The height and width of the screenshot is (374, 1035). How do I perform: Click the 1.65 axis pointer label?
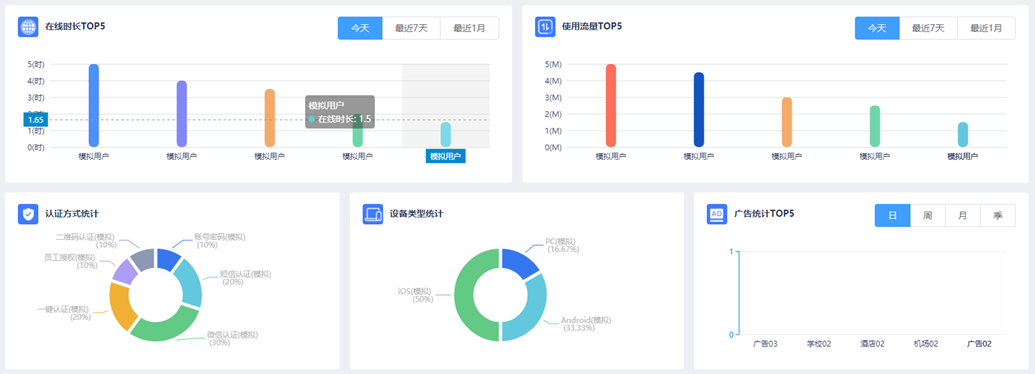[x=36, y=119]
